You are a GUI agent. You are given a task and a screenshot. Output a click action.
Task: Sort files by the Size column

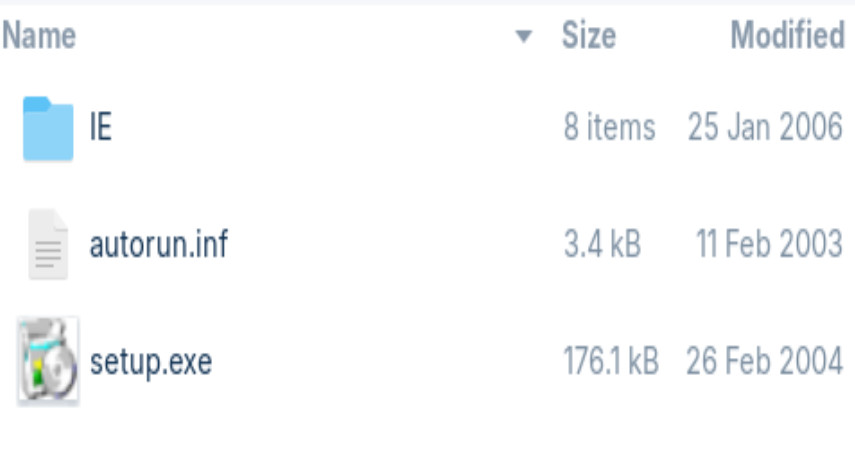[x=588, y=37]
